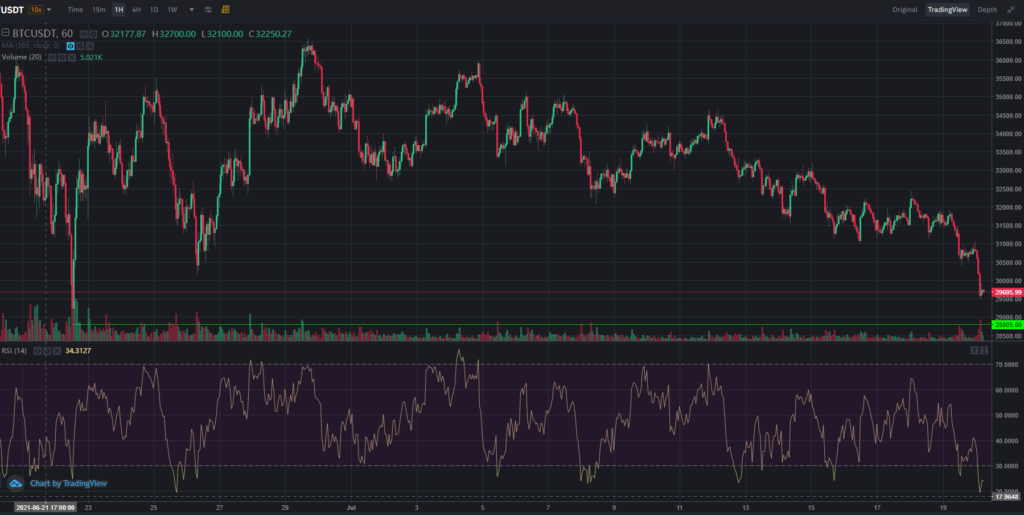Click the green 28885.00 price line label
Image resolution: width=1024 pixels, height=515 pixels.
point(1004,325)
